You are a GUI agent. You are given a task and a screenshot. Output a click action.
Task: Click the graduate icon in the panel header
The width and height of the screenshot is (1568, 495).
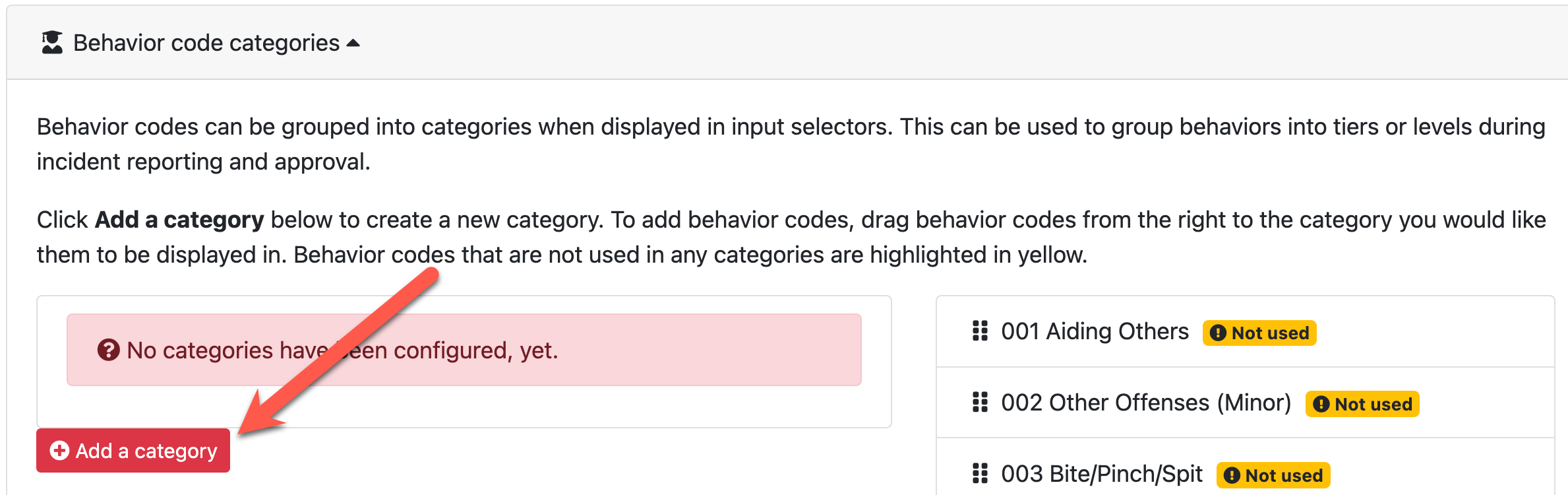tap(52, 43)
